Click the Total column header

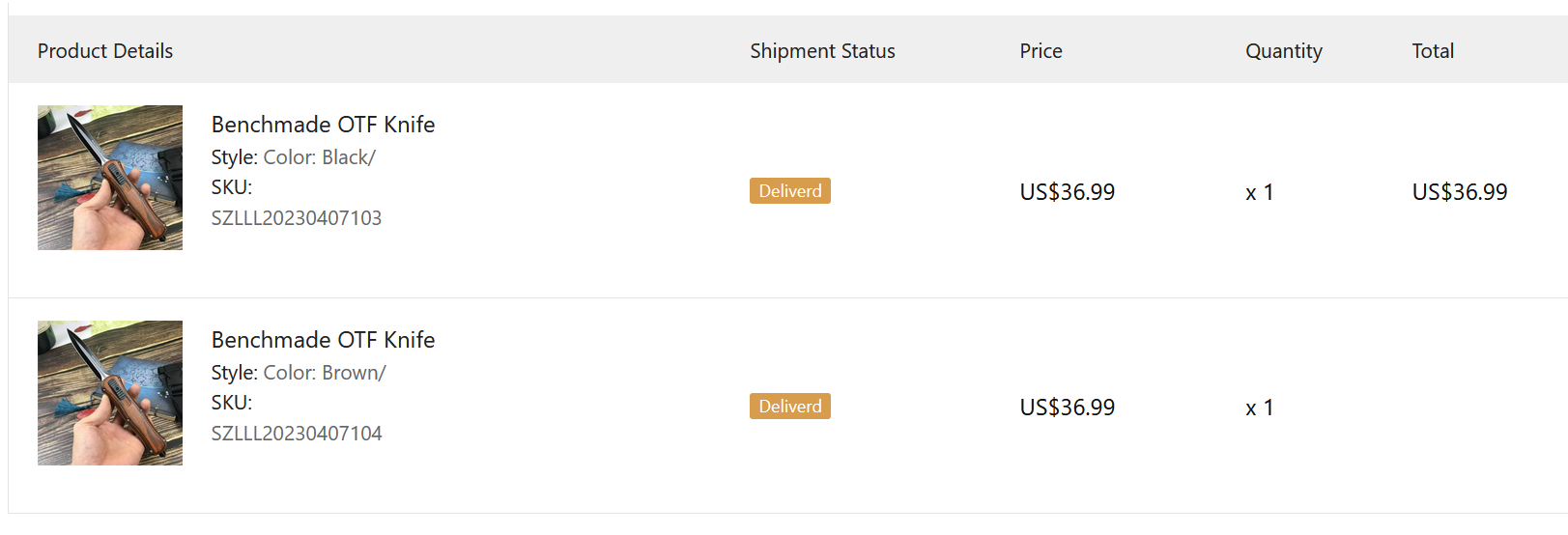point(1433,51)
